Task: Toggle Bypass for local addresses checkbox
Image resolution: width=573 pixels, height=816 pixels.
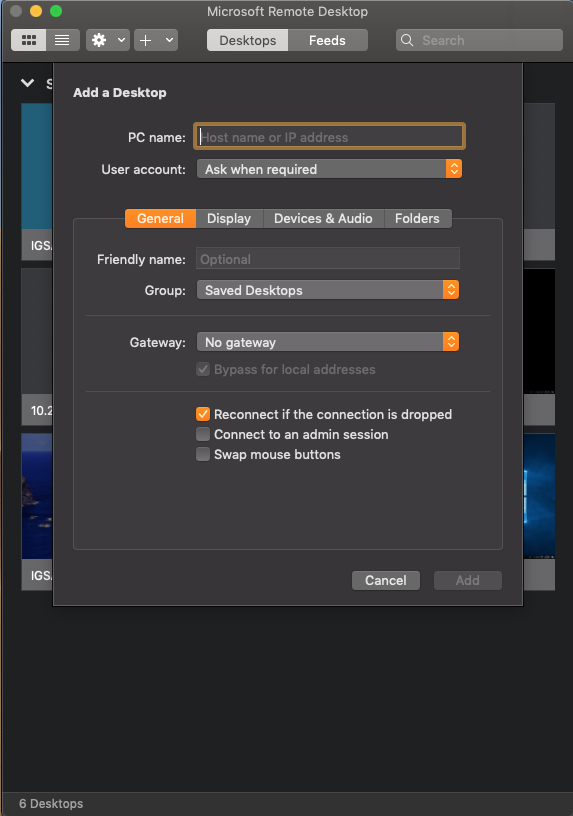Action: [x=203, y=369]
